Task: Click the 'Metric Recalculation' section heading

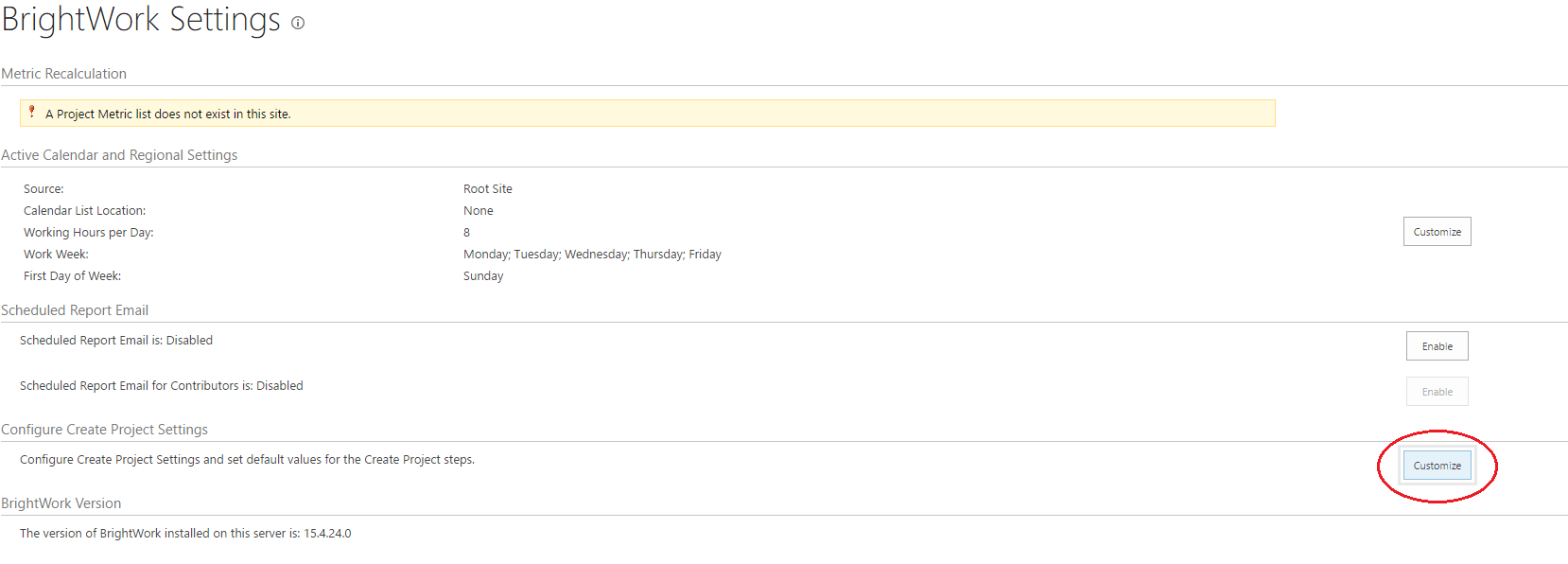Action: tap(64, 74)
